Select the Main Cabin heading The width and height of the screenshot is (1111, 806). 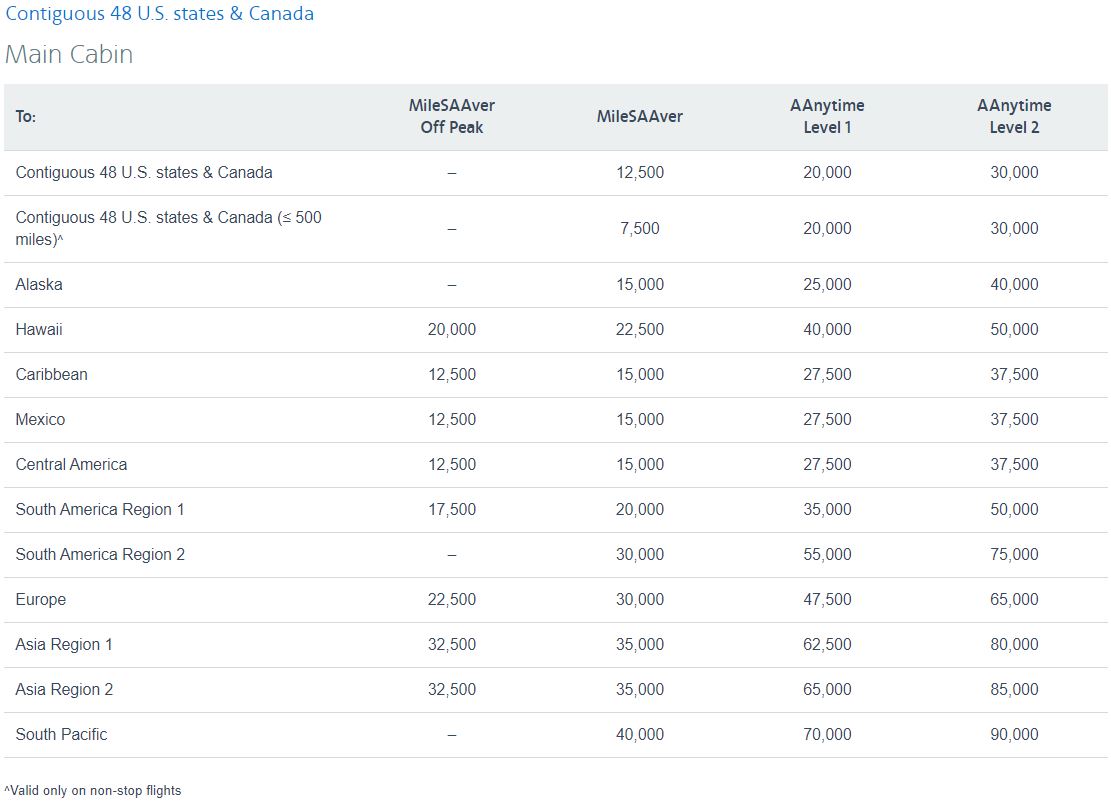pyautogui.click(x=69, y=55)
